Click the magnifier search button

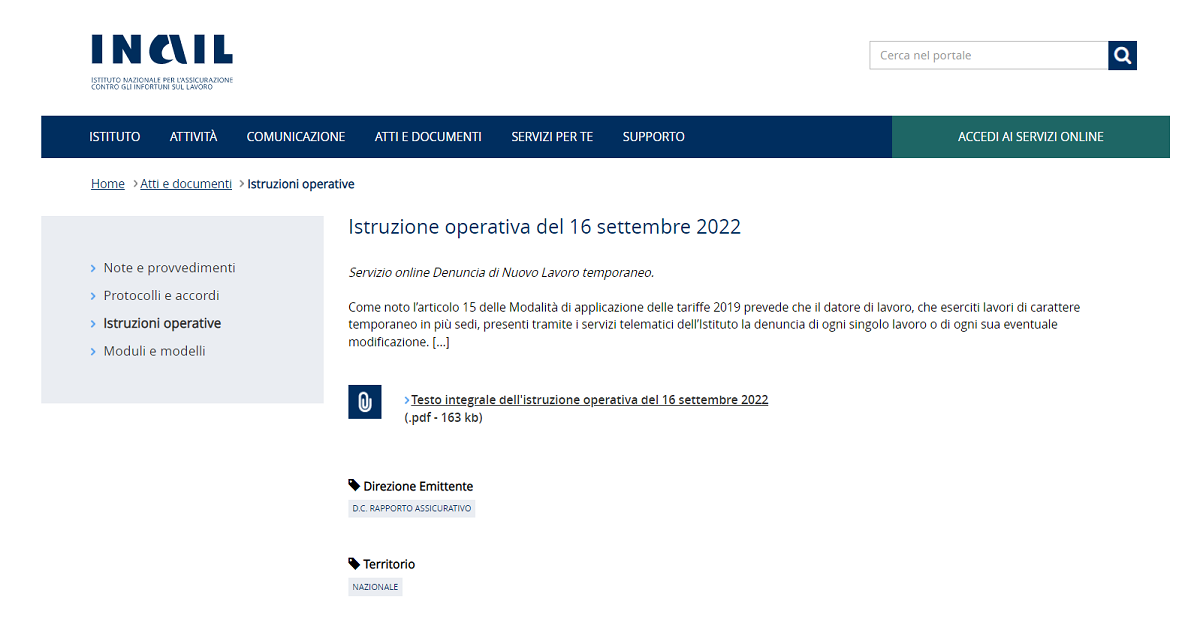1122,55
